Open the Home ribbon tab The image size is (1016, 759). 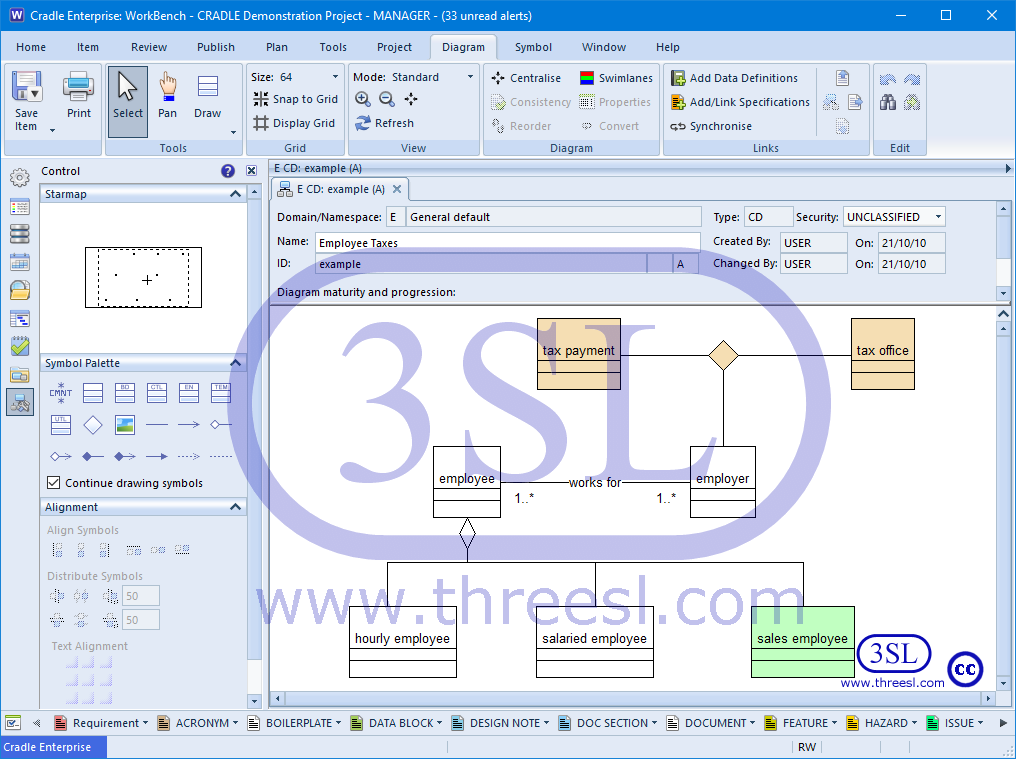click(x=30, y=47)
